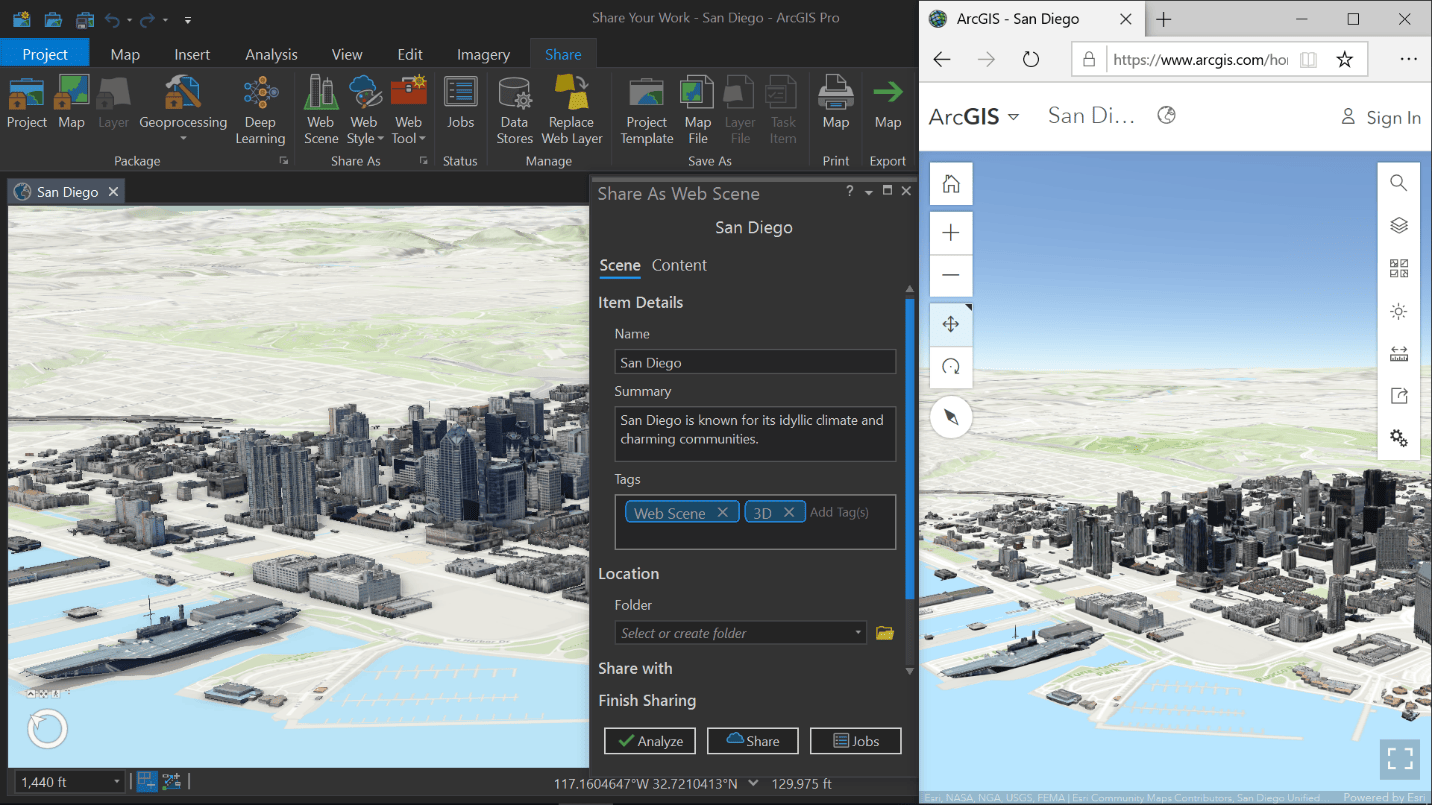Open the layers icon in the browser map sidebar
The width and height of the screenshot is (1432, 805).
point(1398,225)
